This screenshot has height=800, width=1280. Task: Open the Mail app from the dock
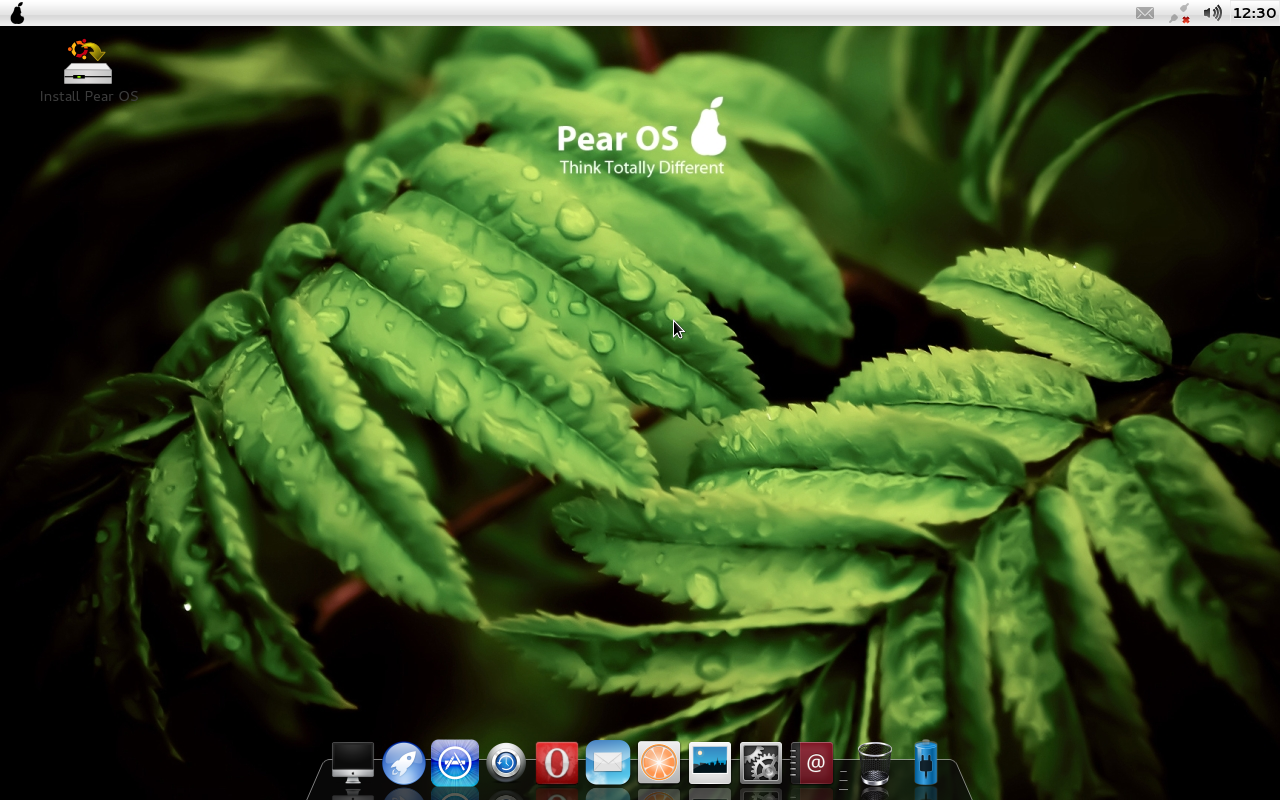pos(608,763)
